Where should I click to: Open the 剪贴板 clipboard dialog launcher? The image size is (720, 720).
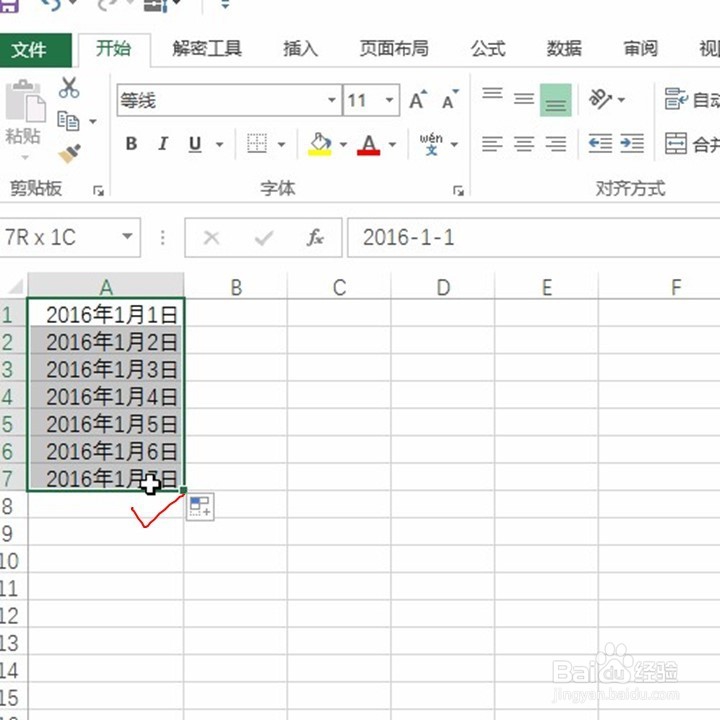tap(98, 191)
